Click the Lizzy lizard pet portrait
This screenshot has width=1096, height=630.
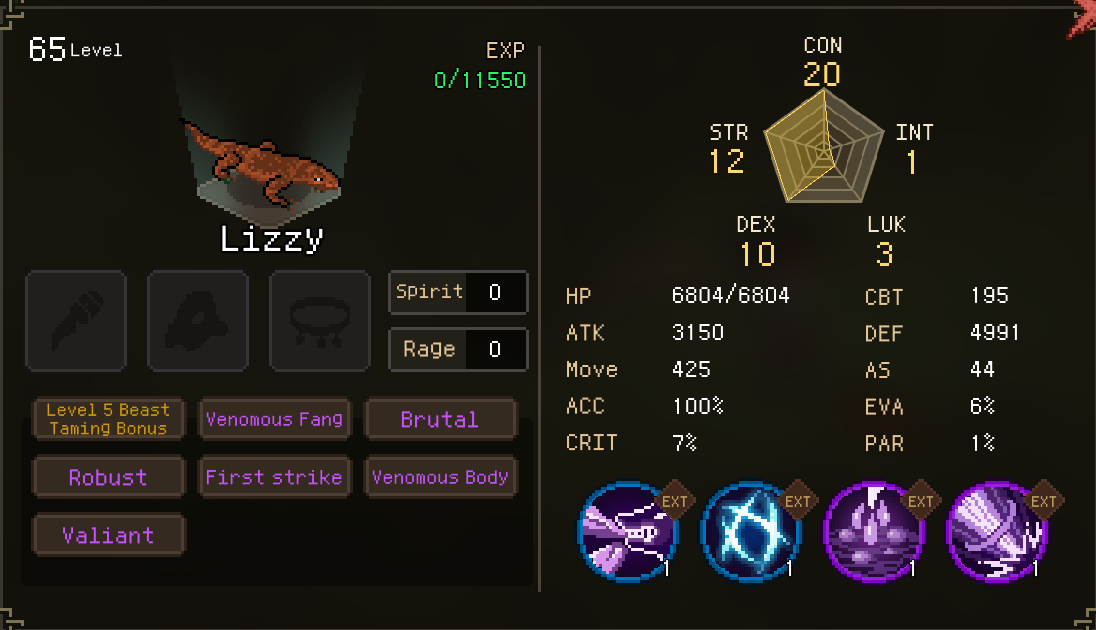[x=264, y=165]
